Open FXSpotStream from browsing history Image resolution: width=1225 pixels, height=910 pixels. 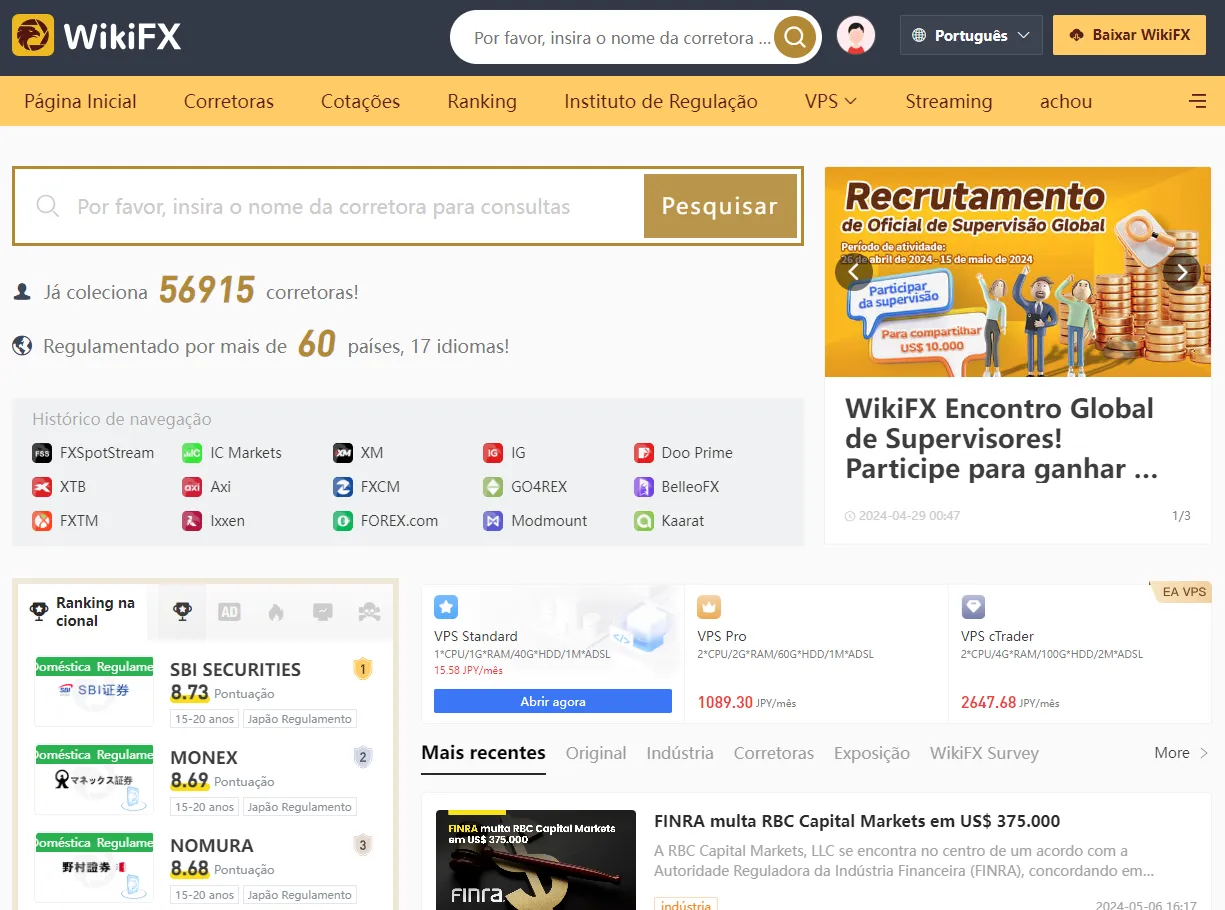[x=93, y=453]
